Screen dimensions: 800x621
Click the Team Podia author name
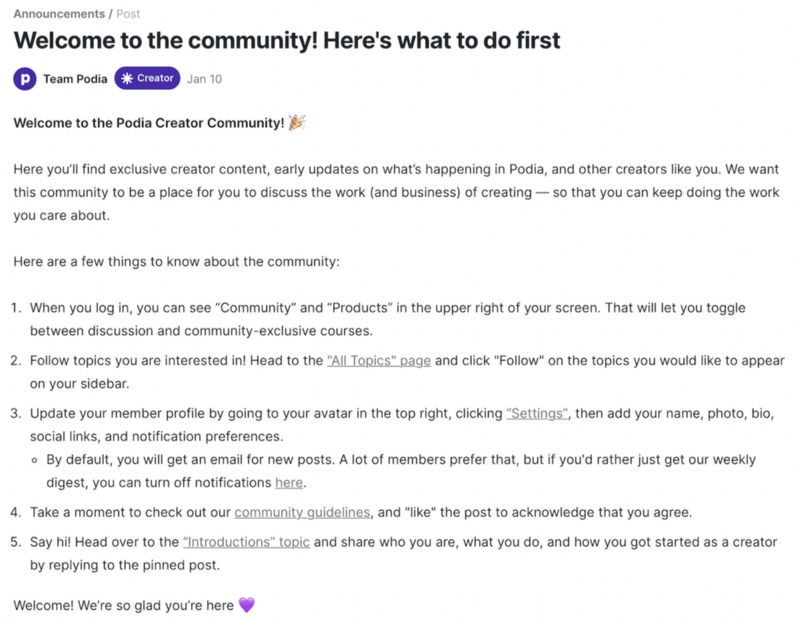point(75,79)
